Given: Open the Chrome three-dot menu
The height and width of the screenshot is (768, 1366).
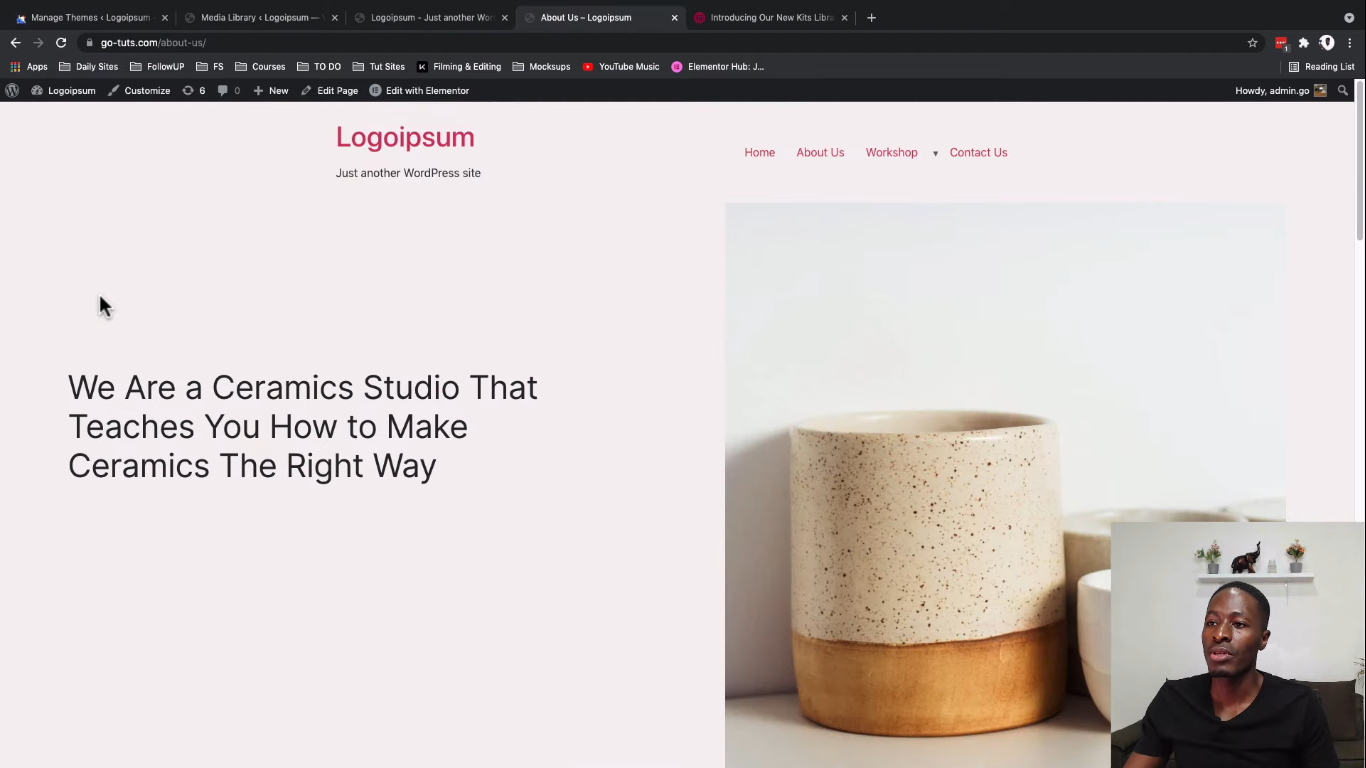Looking at the screenshot, I should pos(1350,43).
